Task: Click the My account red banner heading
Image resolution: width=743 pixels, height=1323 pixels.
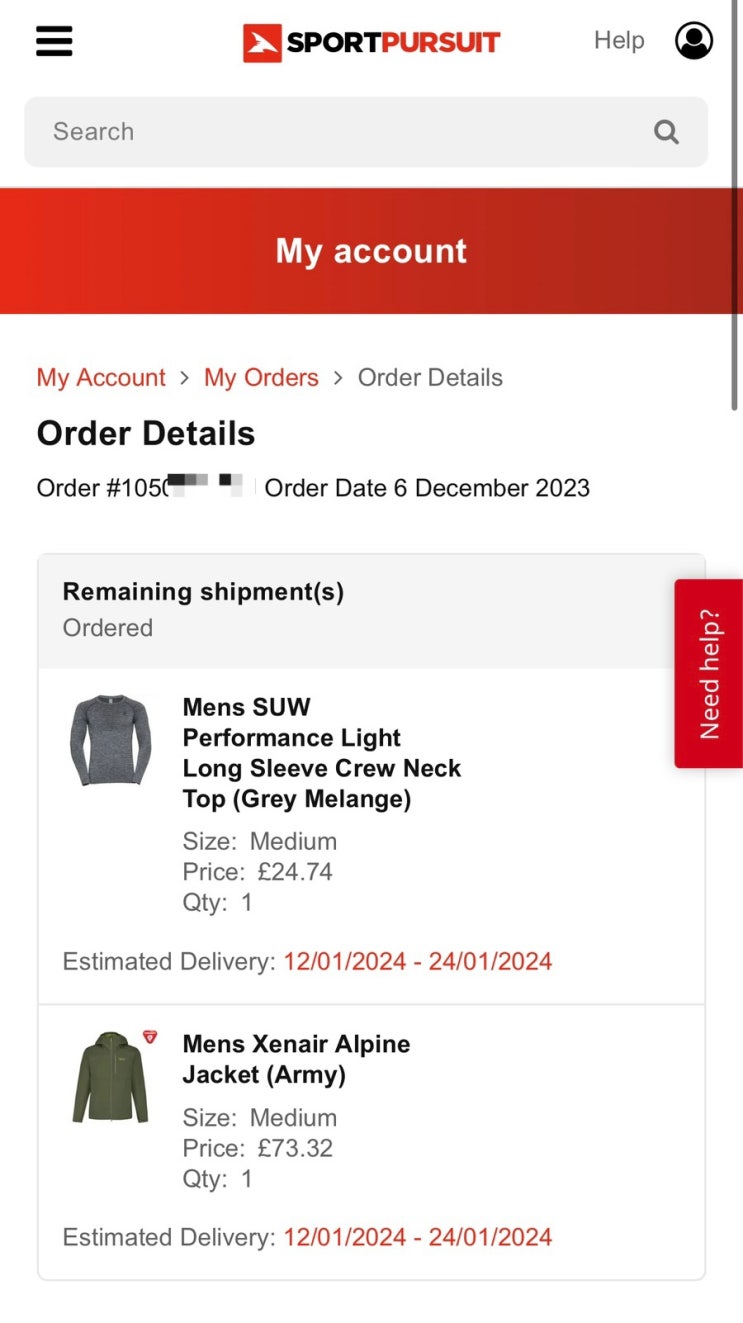Action: click(371, 251)
